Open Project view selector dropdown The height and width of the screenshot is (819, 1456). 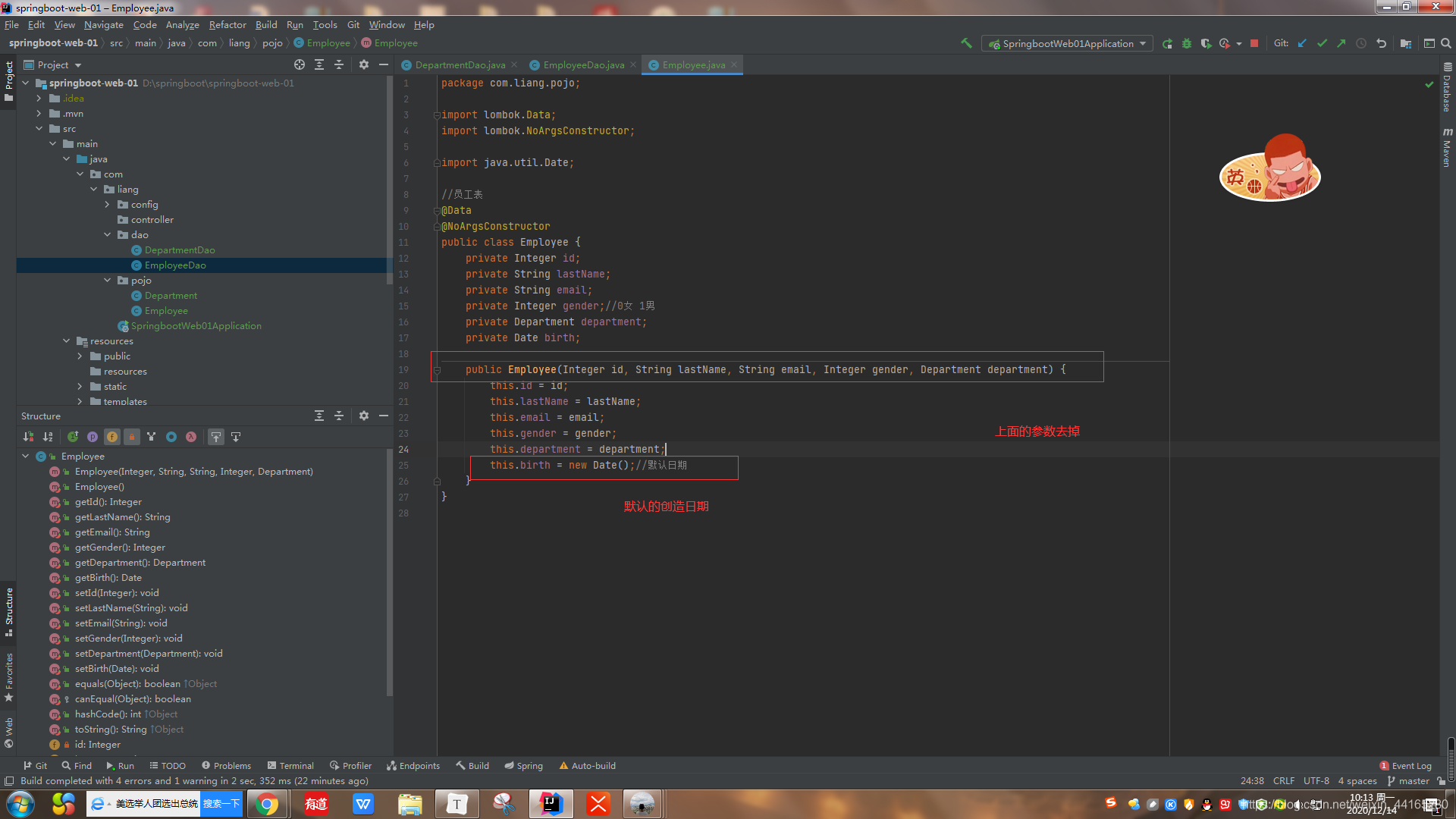pos(52,64)
